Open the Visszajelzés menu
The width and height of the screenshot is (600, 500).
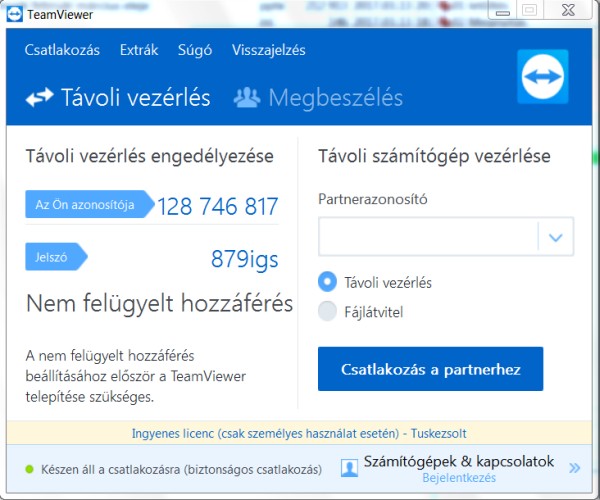(268, 50)
